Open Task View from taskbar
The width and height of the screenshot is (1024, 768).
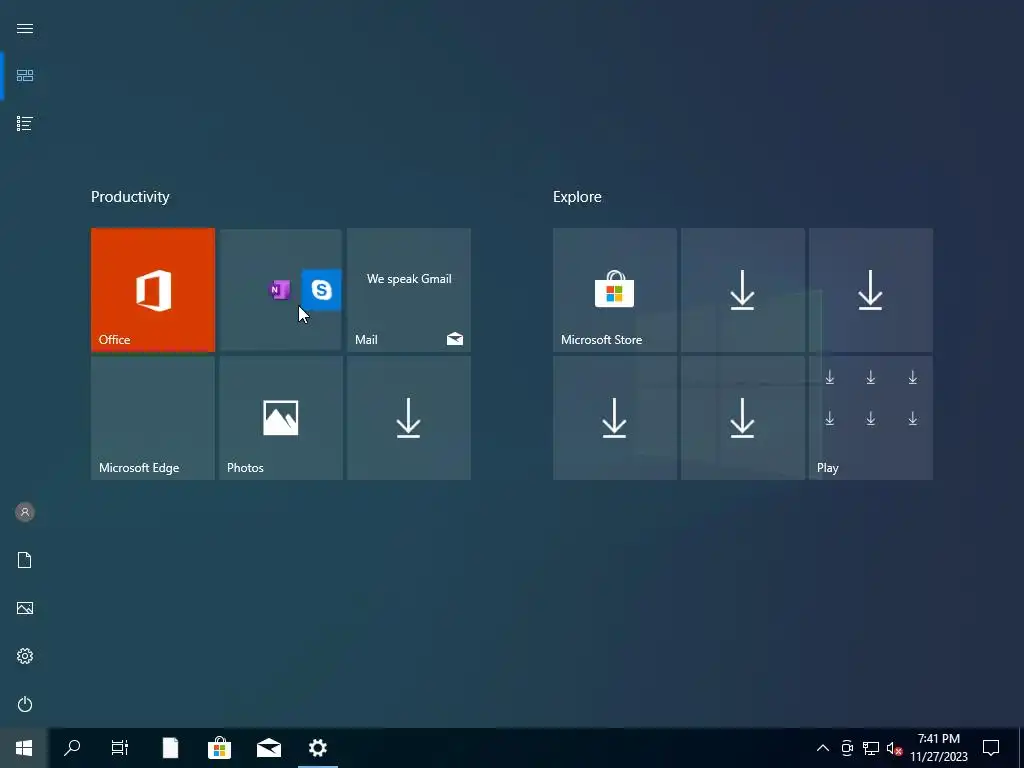(x=120, y=748)
